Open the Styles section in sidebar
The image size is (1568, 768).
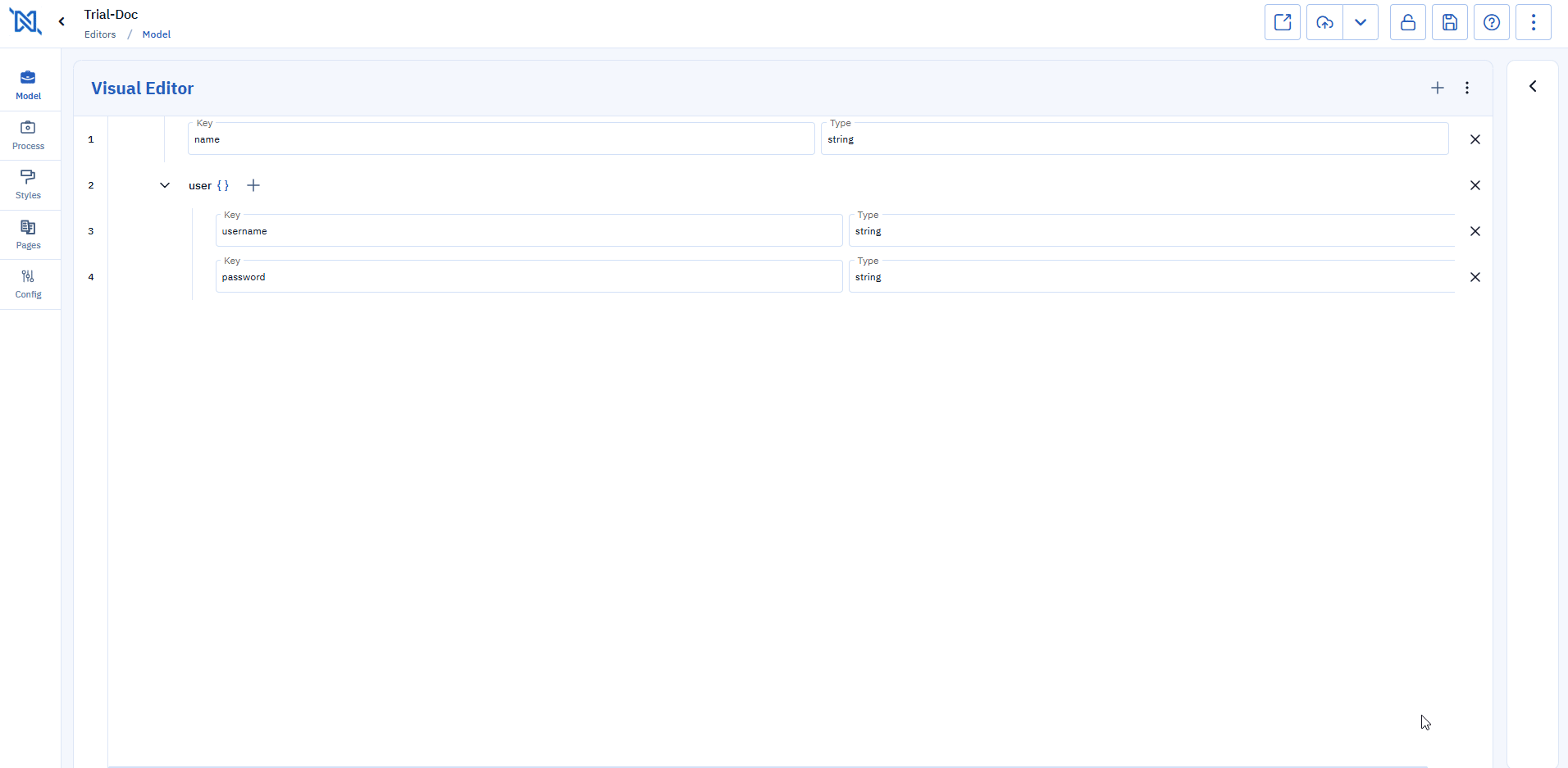coord(29,184)
